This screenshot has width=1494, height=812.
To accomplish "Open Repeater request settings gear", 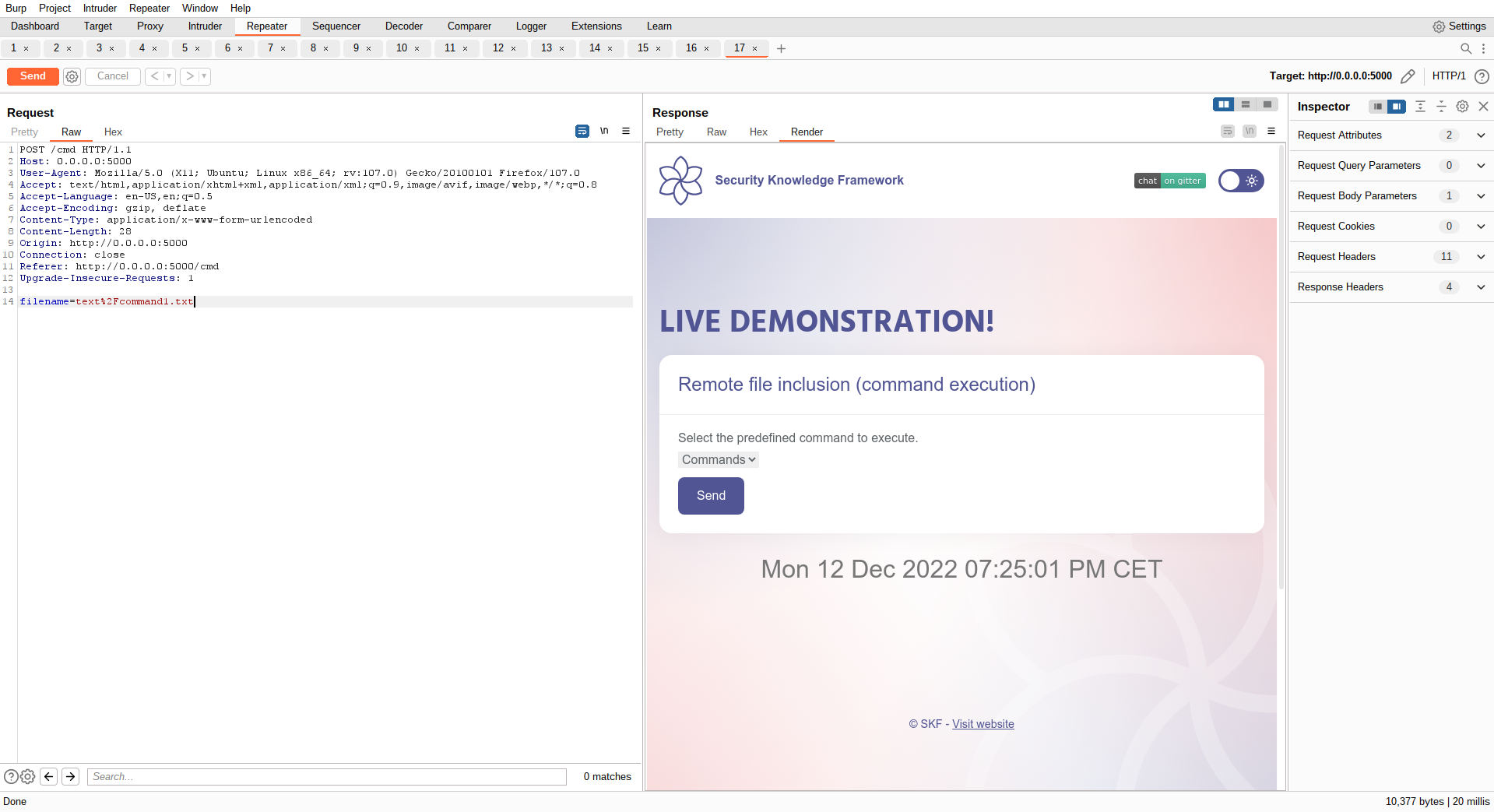I will tap(72, 76).
